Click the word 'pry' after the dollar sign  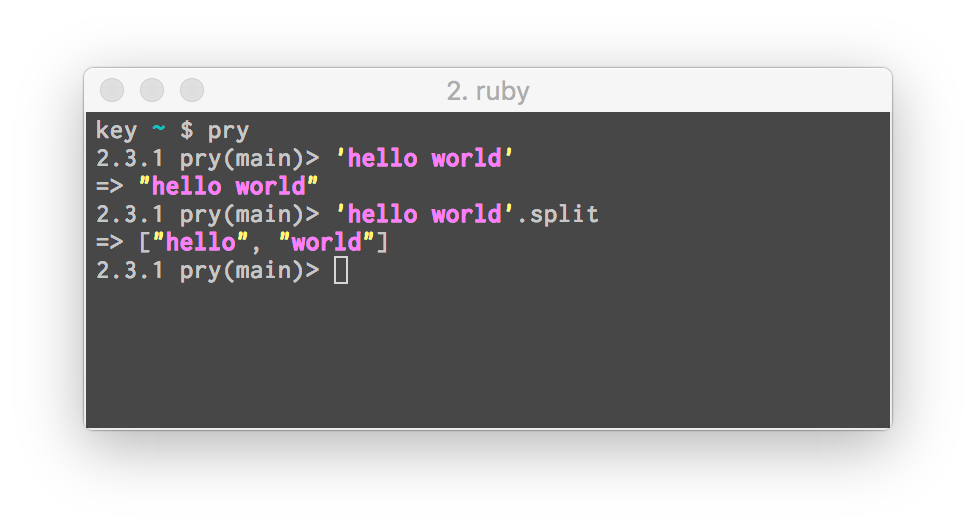[228, 132]
